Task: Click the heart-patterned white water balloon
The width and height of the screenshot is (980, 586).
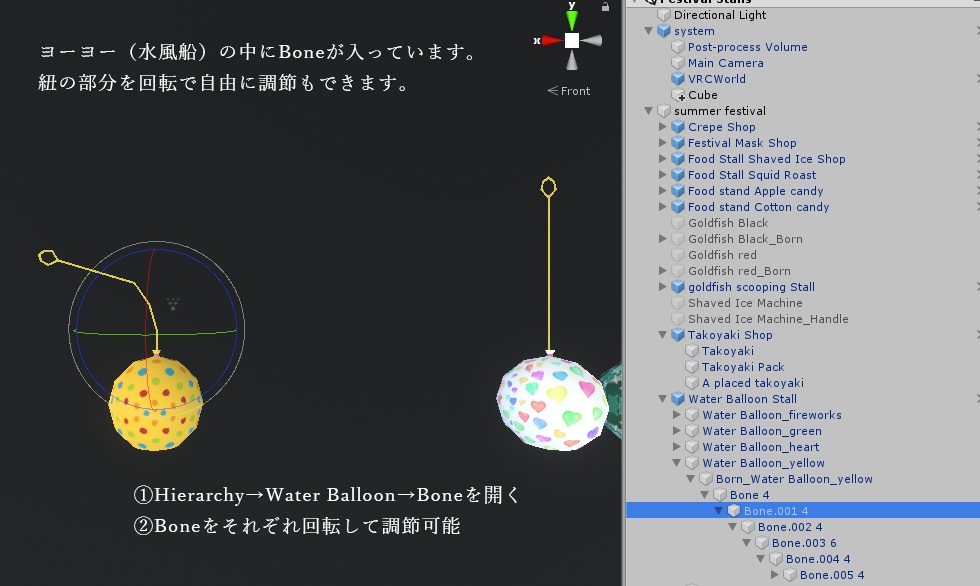Action: pos(552,404)
